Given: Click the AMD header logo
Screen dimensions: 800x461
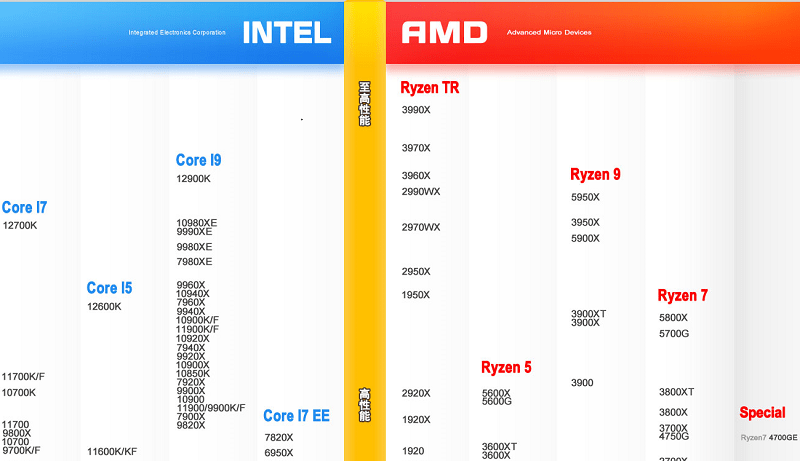Looking at the screenshot, I should (x=444, y=33).
